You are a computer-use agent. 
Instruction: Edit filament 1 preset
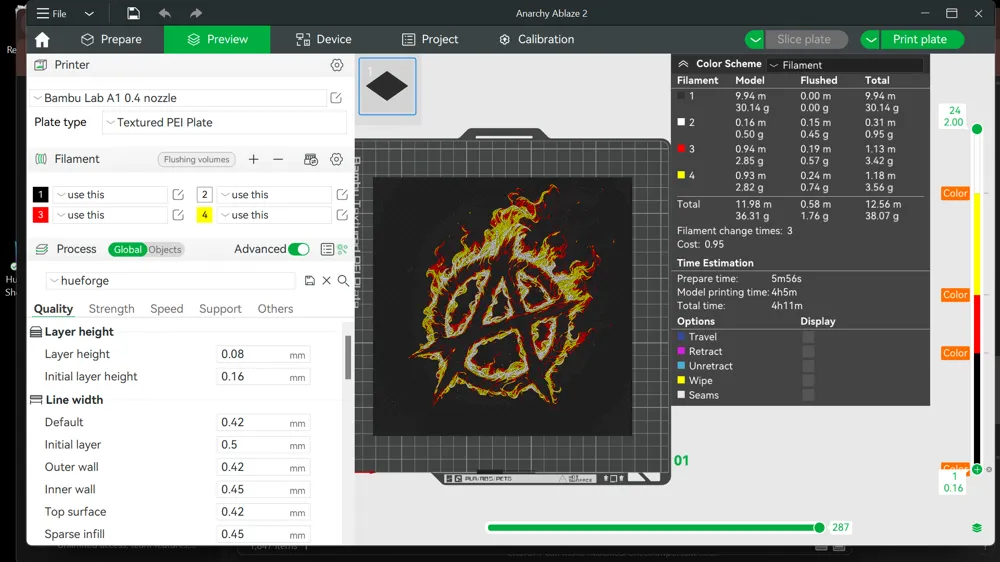pyautogui.click(x=178, y=195)
